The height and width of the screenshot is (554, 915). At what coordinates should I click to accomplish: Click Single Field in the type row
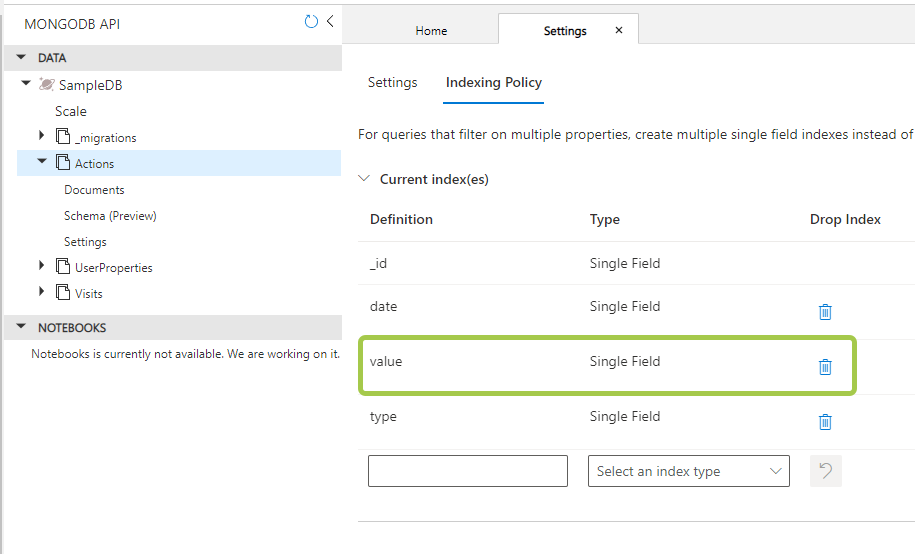pos(625,416)
